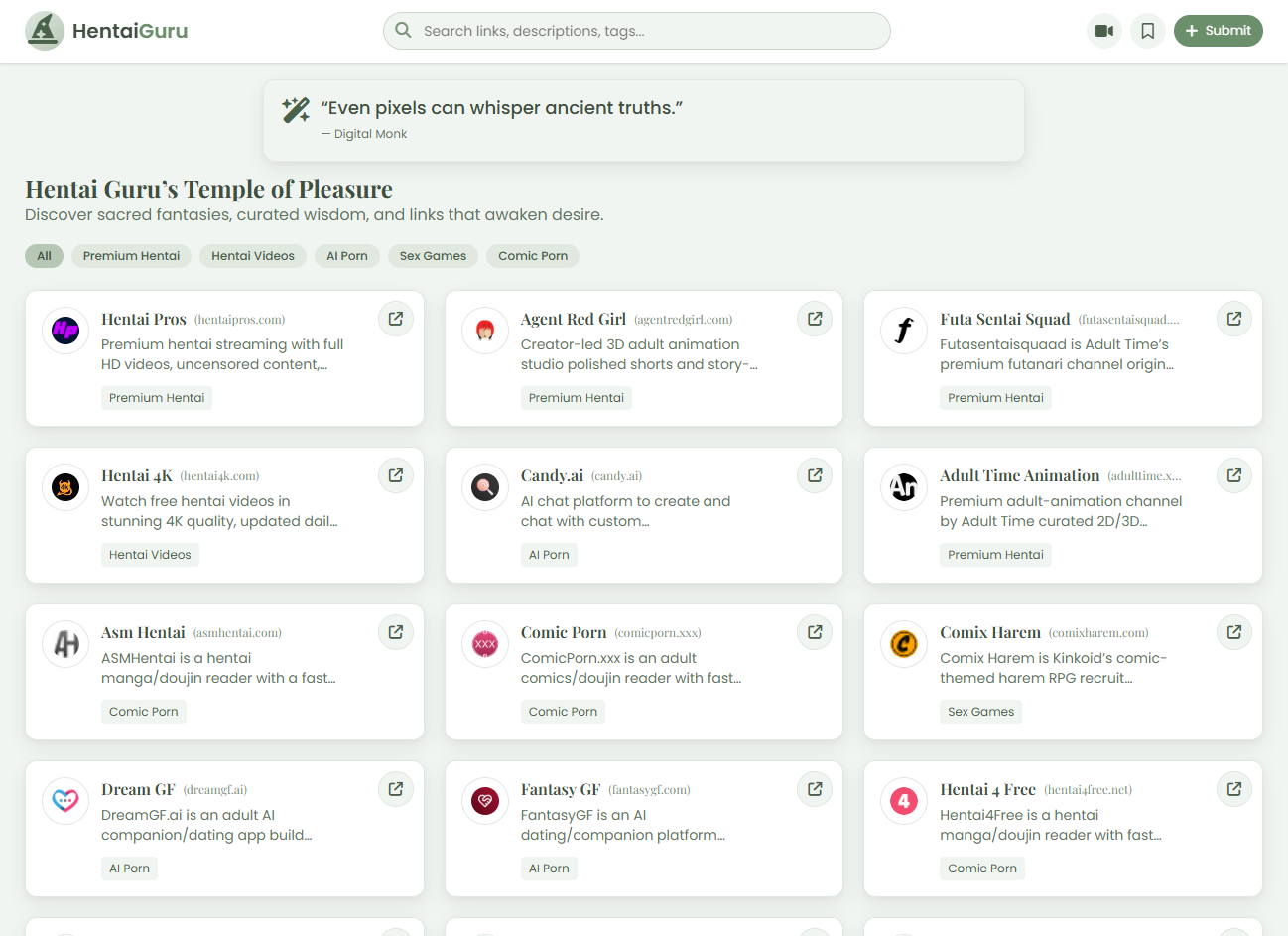This screenshot has height=936, width=1288.
Task: Open the Comix Harem title link
Action: click(990, 633)
